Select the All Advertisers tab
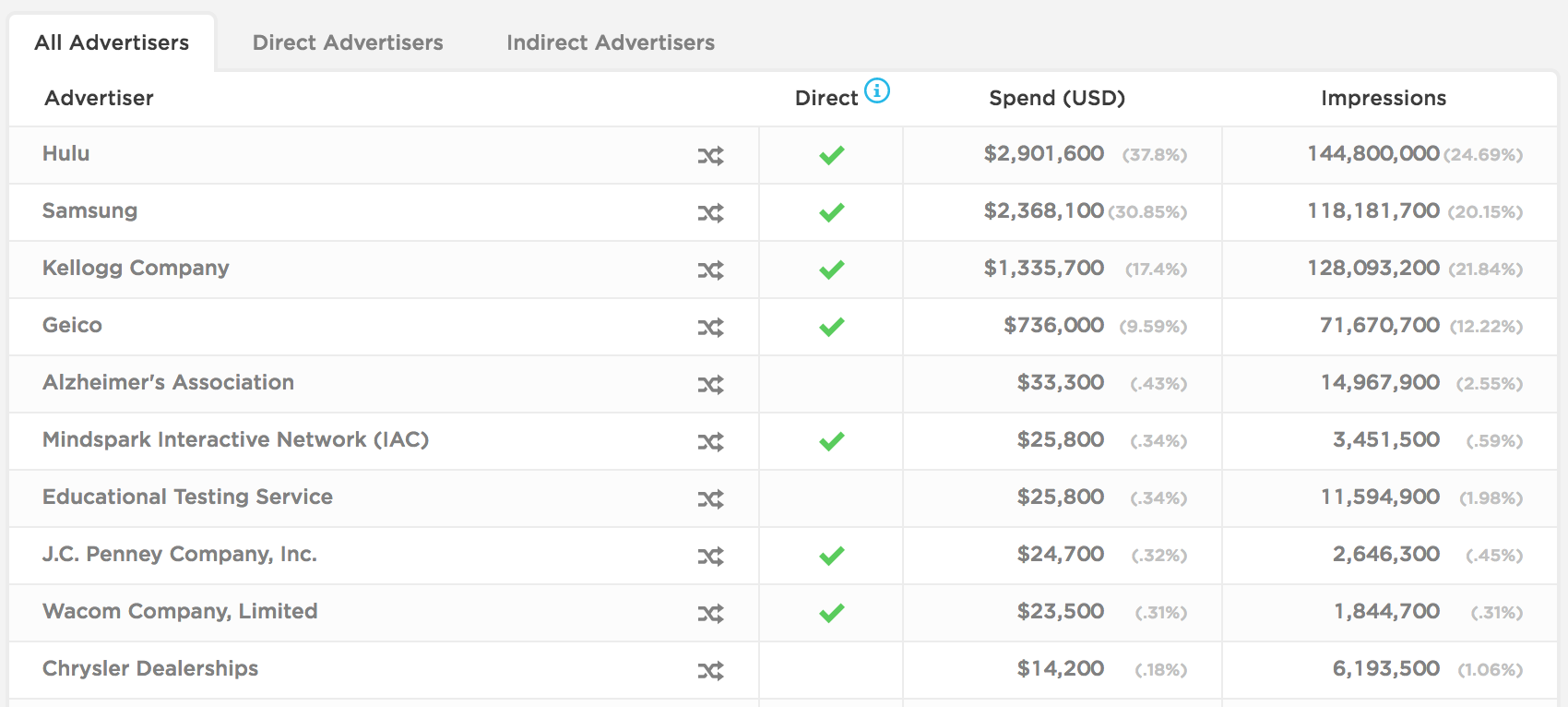 point(110,42)
